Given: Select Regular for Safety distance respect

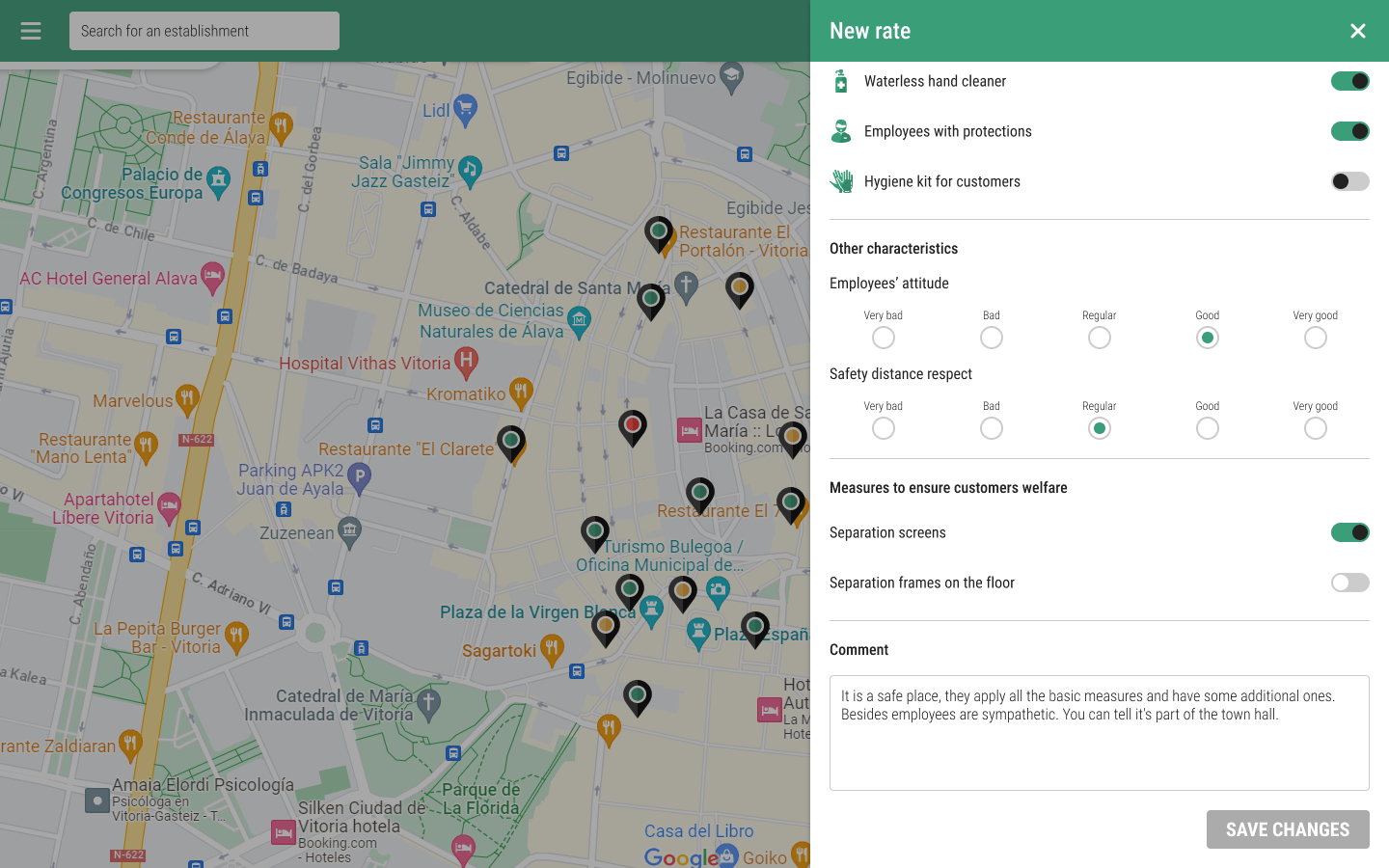Looking at the screenshot, I should 1100,428.
